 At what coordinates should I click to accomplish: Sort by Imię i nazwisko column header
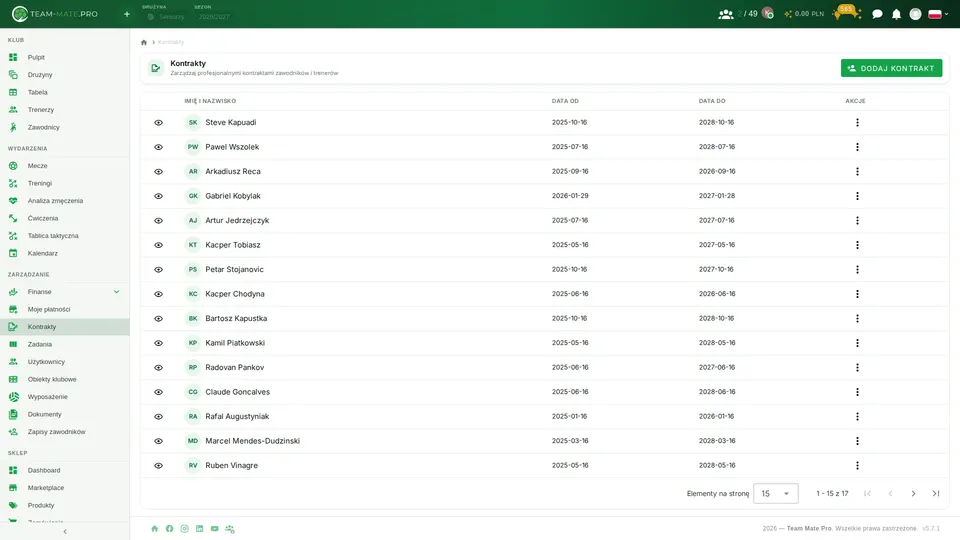210,101
